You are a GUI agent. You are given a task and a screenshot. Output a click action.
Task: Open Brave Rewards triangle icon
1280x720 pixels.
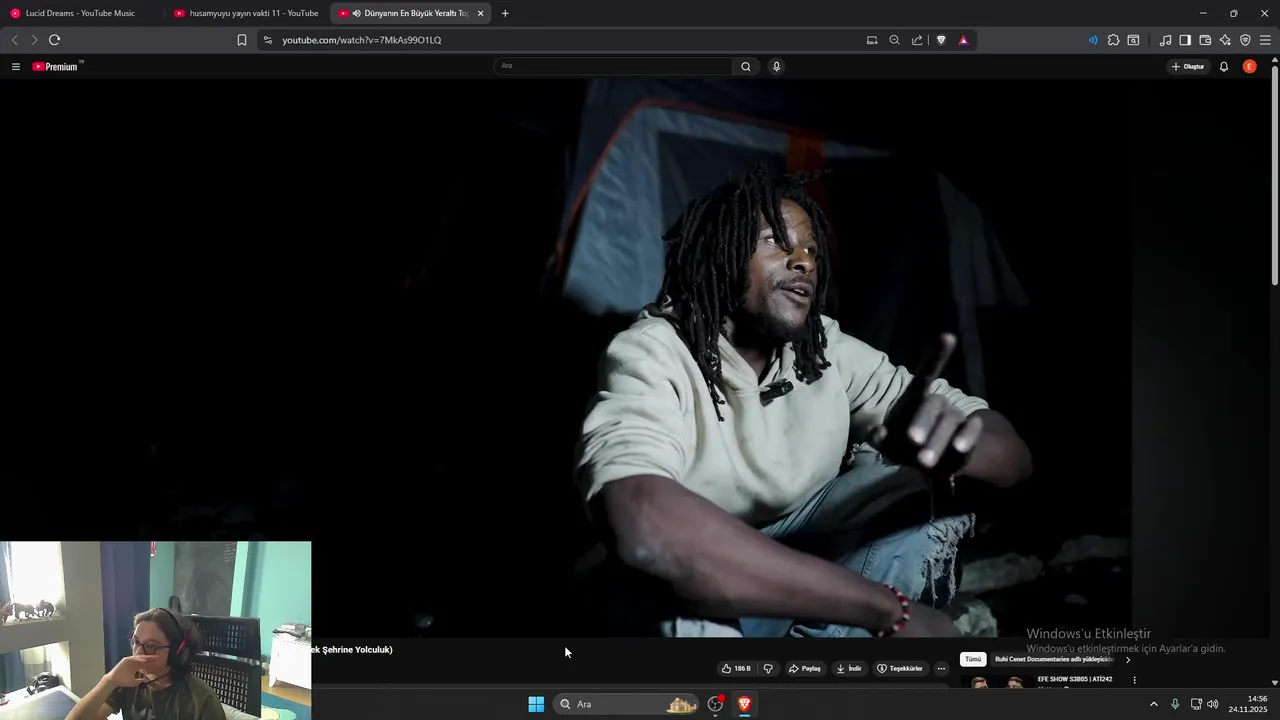[963, 40]
